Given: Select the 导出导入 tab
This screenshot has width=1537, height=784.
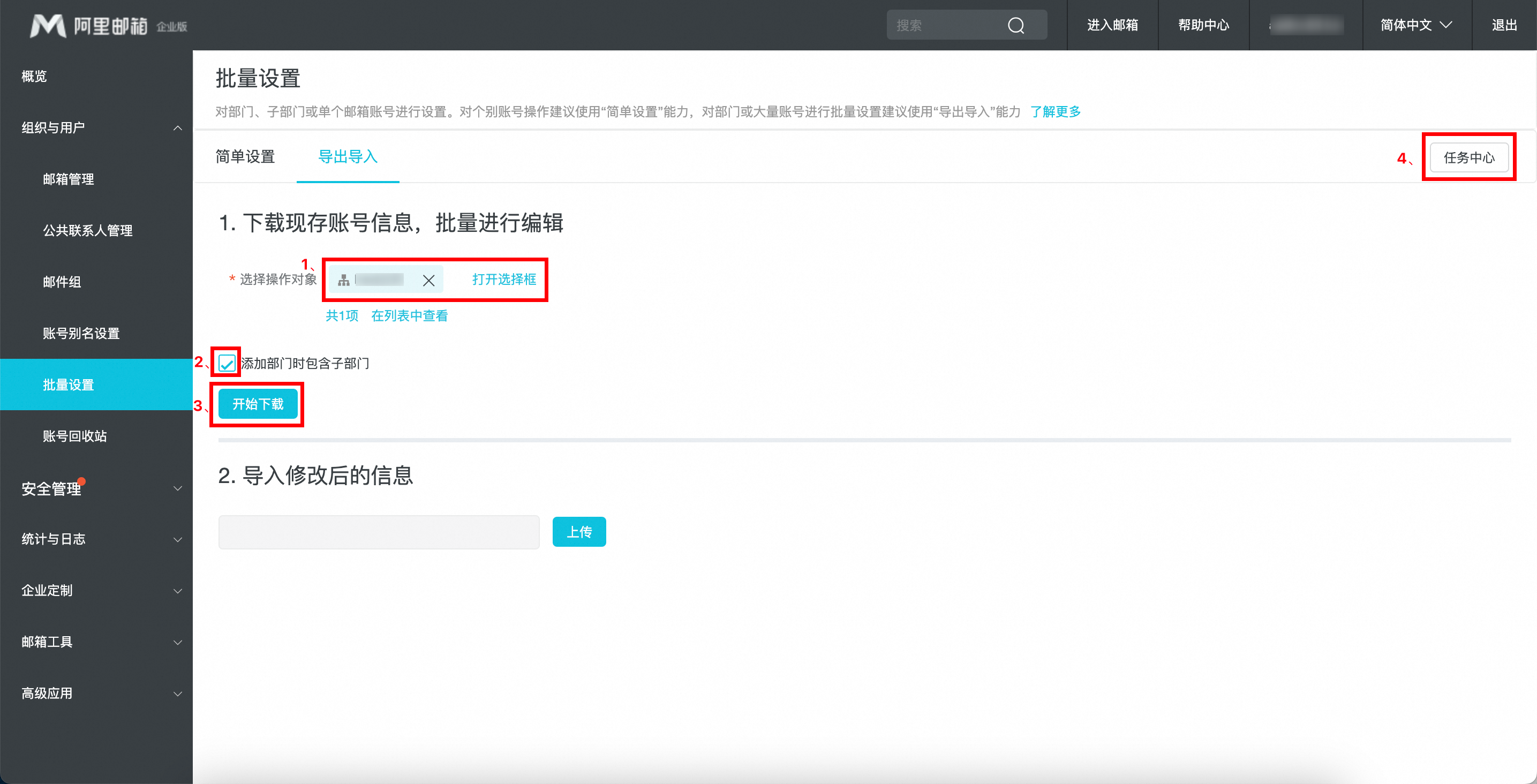Looking at the screenshot, I should (348, 157).
